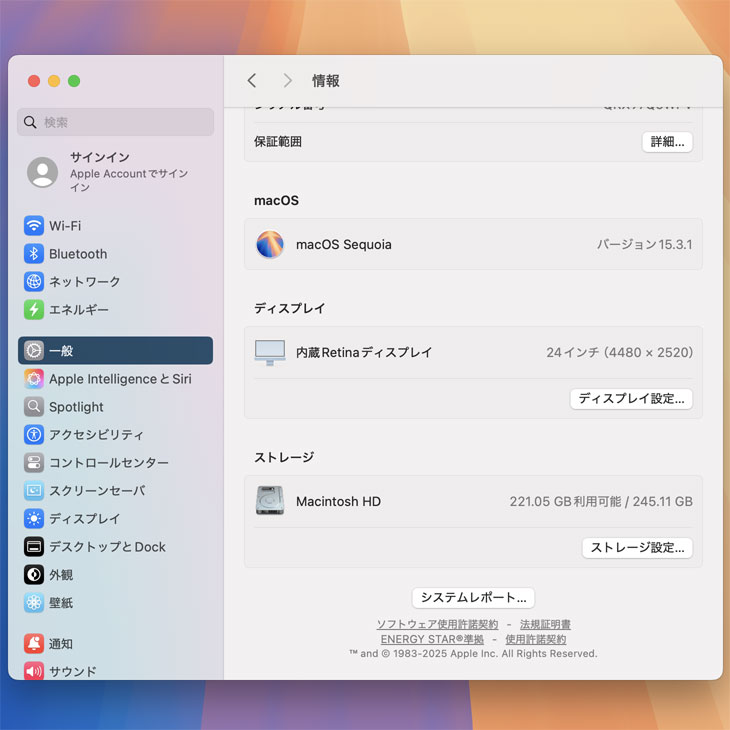Screen dimensions: 730x730
Task: Open 法規証明書 link
Action: [x=545, y=624]
